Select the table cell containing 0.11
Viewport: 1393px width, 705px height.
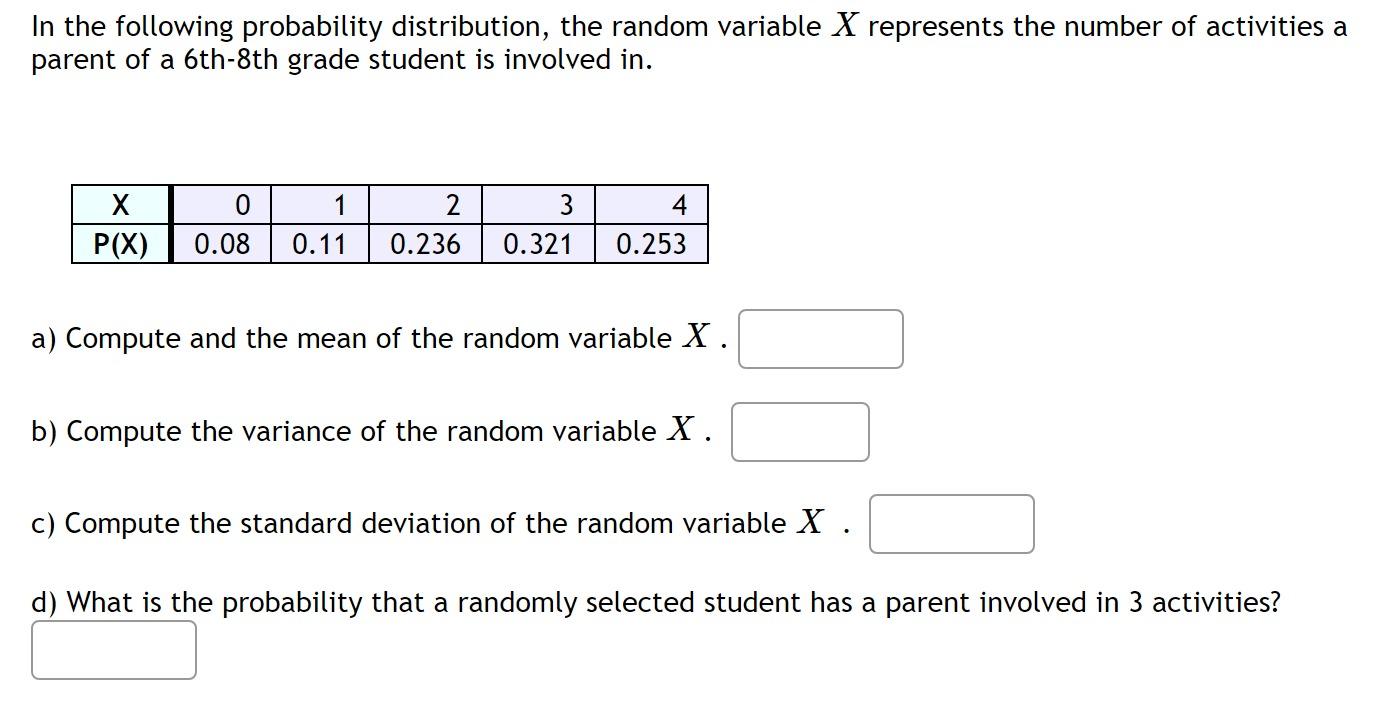pyautogui.click(x=320, y=242)
